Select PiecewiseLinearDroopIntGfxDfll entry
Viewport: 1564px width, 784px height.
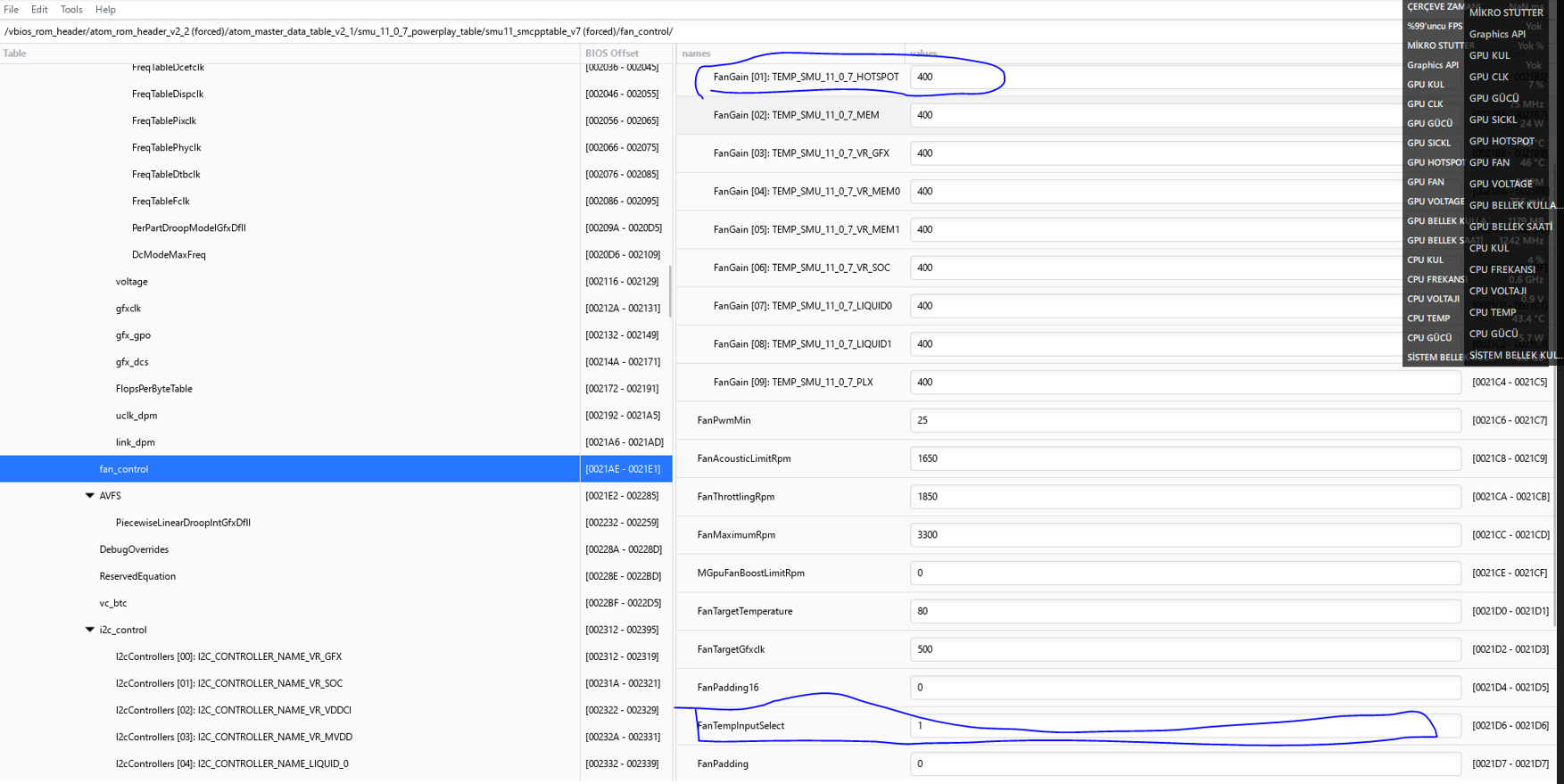183,523
